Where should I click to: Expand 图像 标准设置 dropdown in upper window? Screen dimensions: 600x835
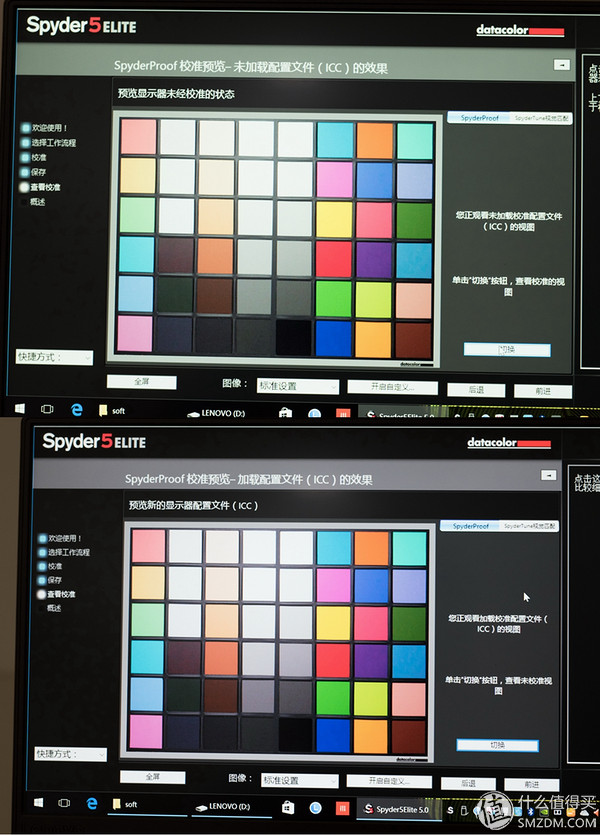point(298,386)
